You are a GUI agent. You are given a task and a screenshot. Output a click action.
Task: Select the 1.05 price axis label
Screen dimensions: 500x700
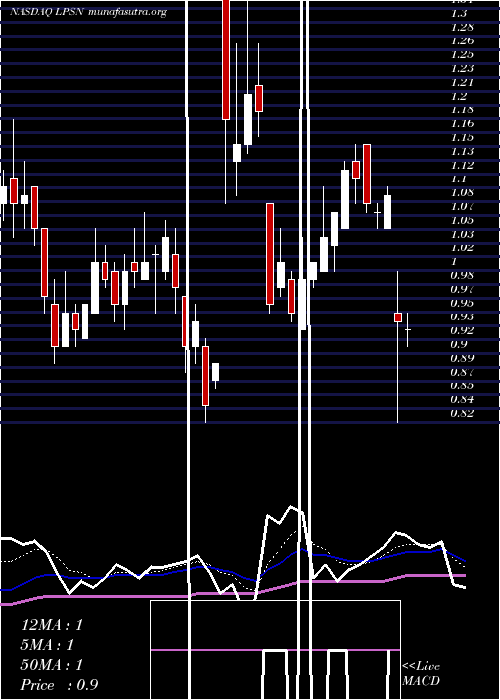tap(462, 220)
